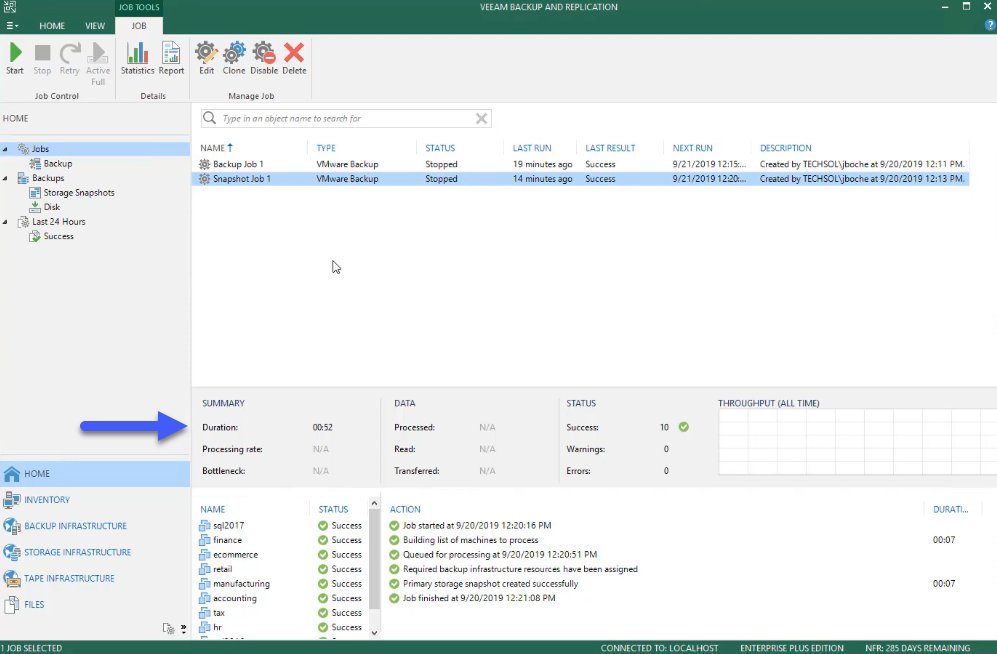Select accounting machine in list
This screenshot has height=654, width=997.
click(235, 598)
